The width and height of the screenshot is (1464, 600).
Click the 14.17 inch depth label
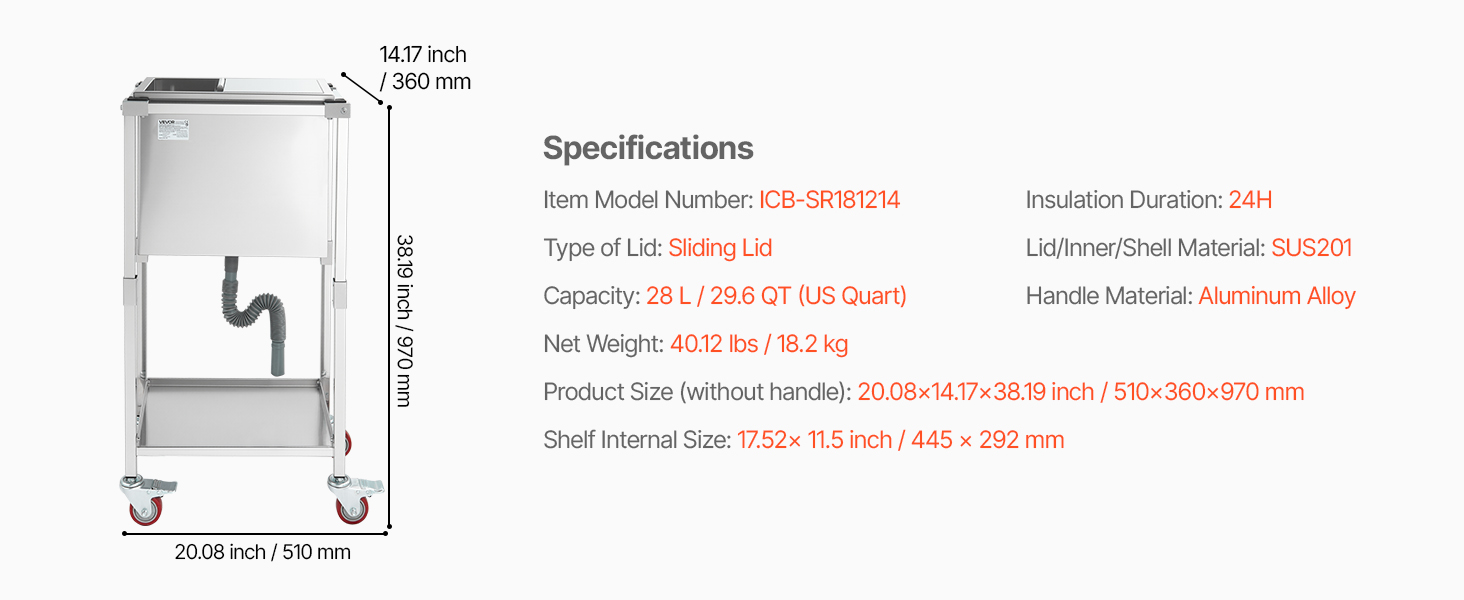point(425,68)
